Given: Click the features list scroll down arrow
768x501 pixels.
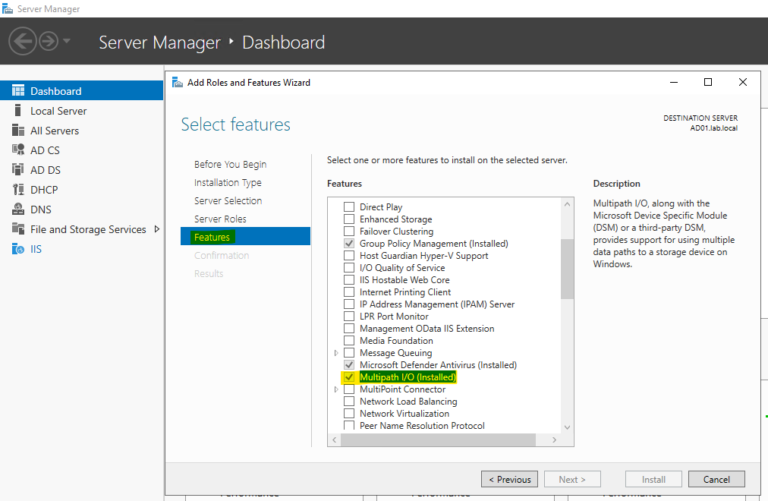Looking at the screenshot, I should [567, 427].
